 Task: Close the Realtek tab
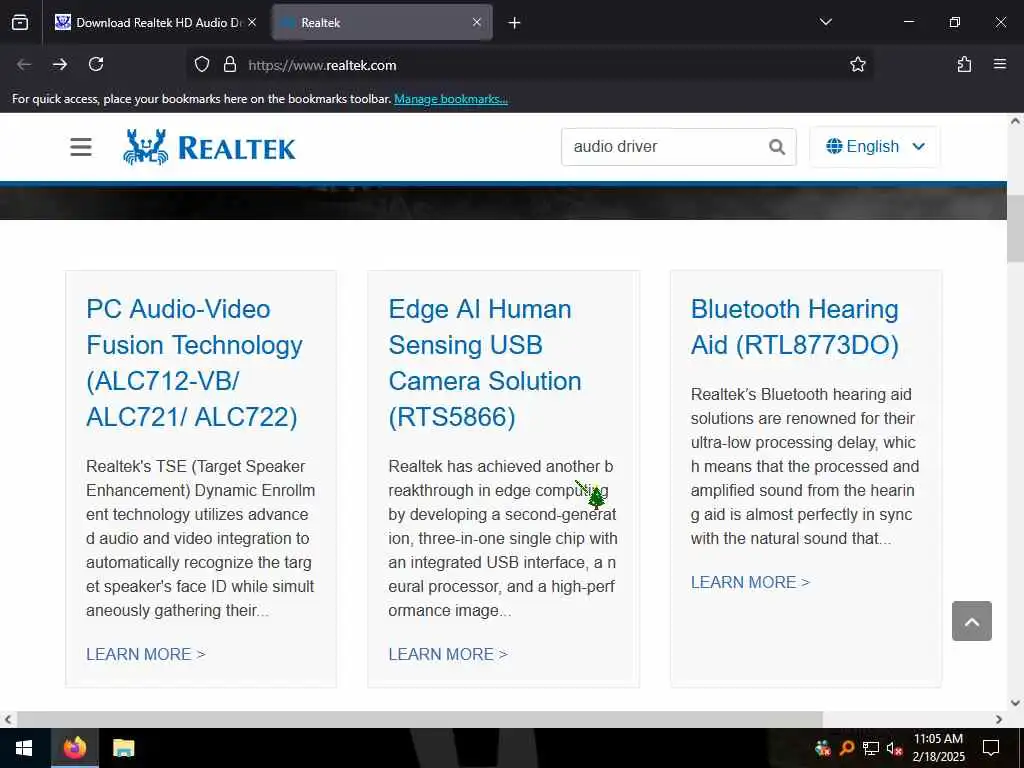click(477, 22)
